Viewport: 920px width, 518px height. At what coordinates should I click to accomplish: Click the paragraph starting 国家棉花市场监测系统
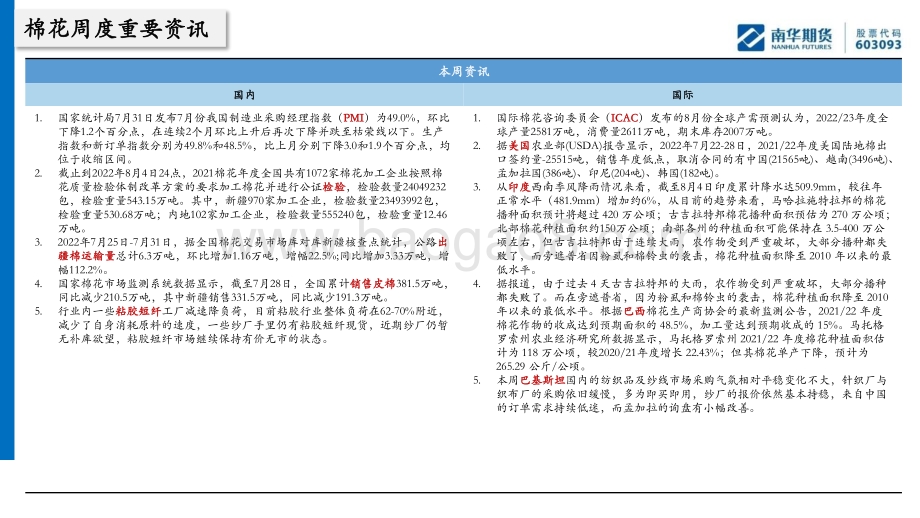pyautogui.click(x=253, y=290)
